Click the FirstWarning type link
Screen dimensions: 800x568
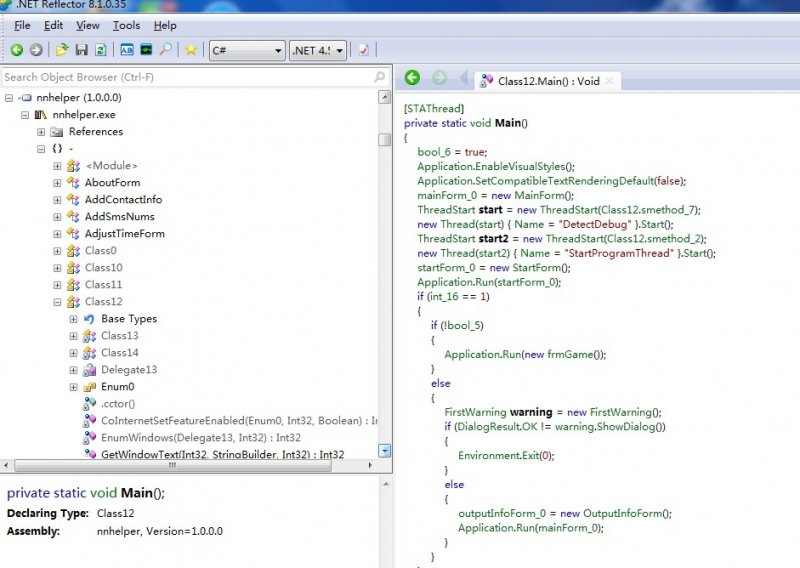[476, 412]
